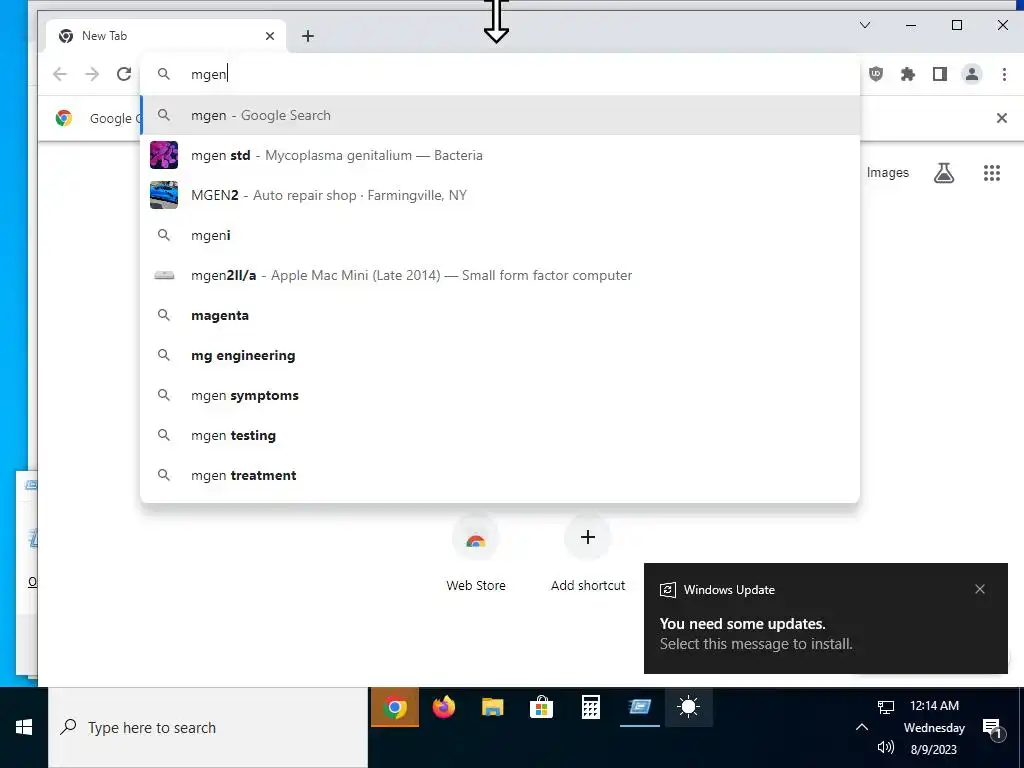Click the underlined window app taskbar icon
Image resolution: width=1024 pixels, height=768 pixels.
(639, 707)
